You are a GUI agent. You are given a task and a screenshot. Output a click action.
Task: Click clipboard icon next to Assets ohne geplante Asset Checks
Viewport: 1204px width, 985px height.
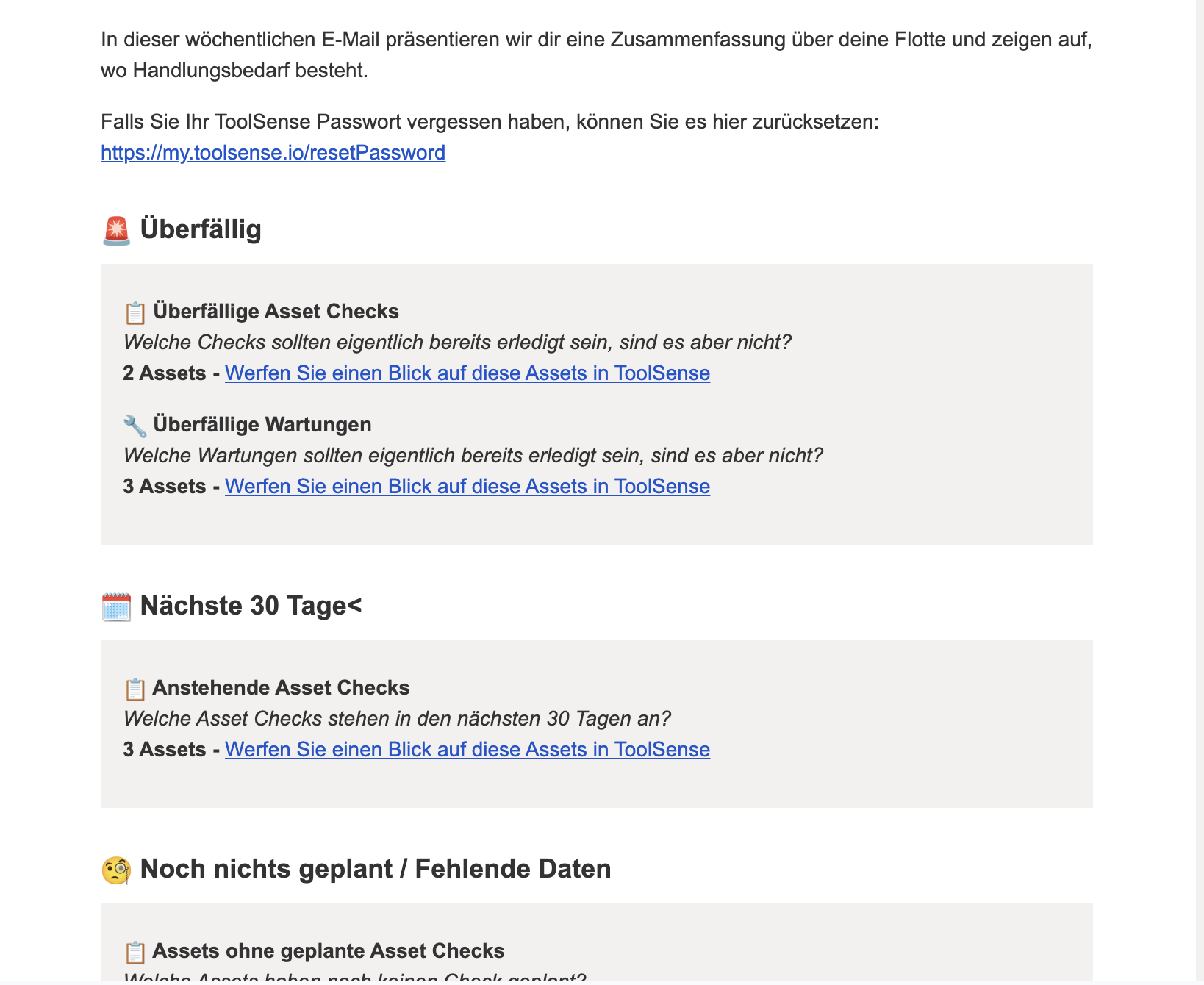pyautogui.click(x=135, y=952)
